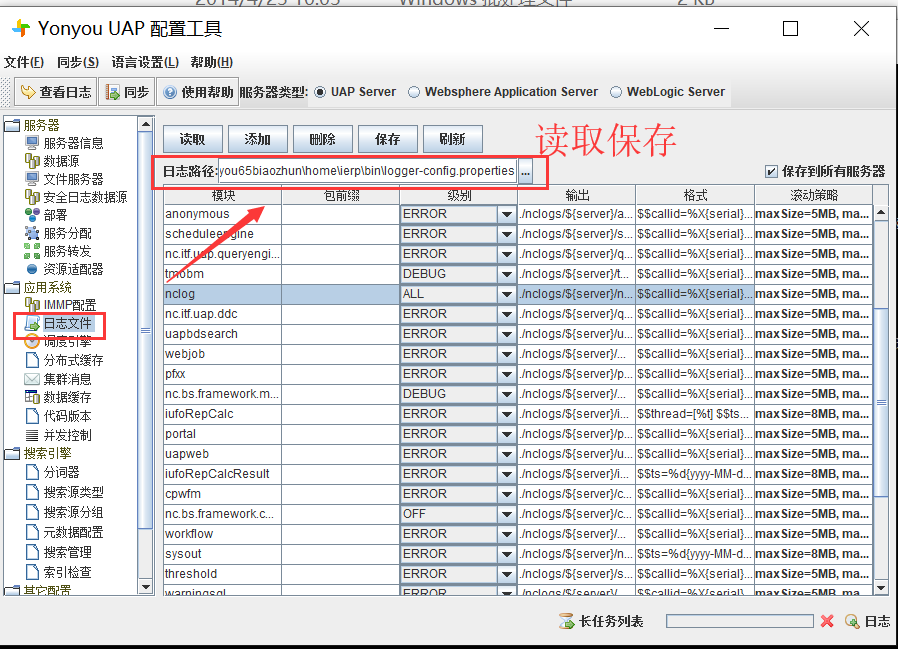Image resolution: width=898 pixels, height=649 pixels.
Task: Click the long task progress bar
Action: (x=739, y=621)
